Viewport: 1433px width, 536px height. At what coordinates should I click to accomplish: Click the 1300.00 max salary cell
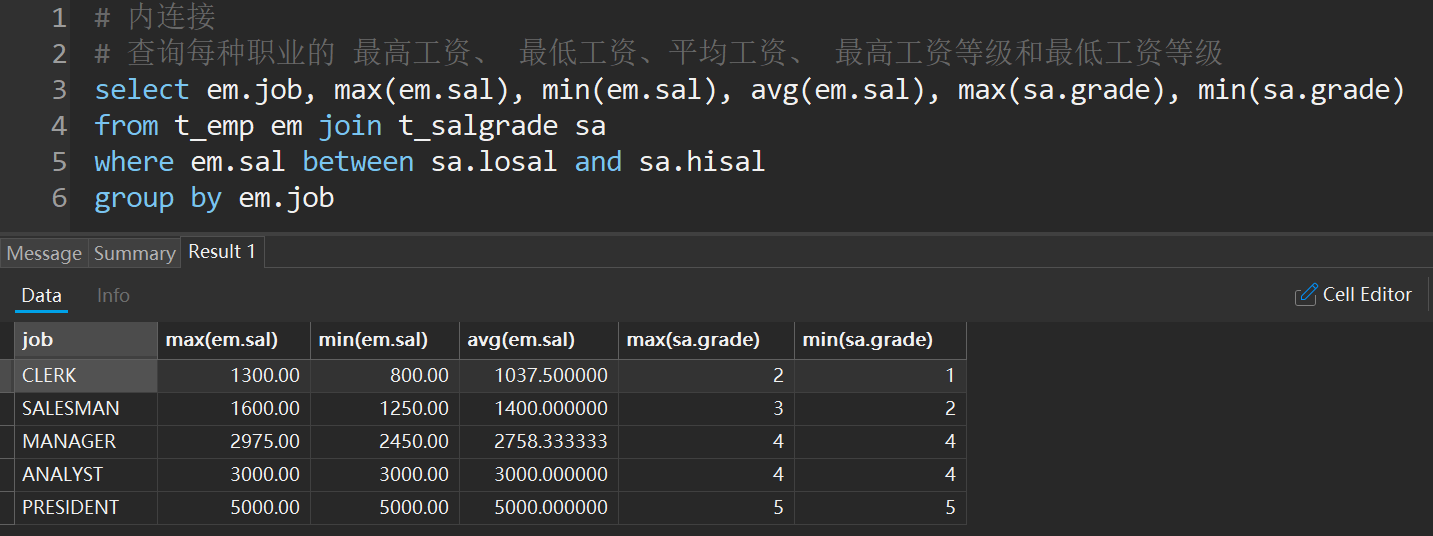tap(234, 375)
